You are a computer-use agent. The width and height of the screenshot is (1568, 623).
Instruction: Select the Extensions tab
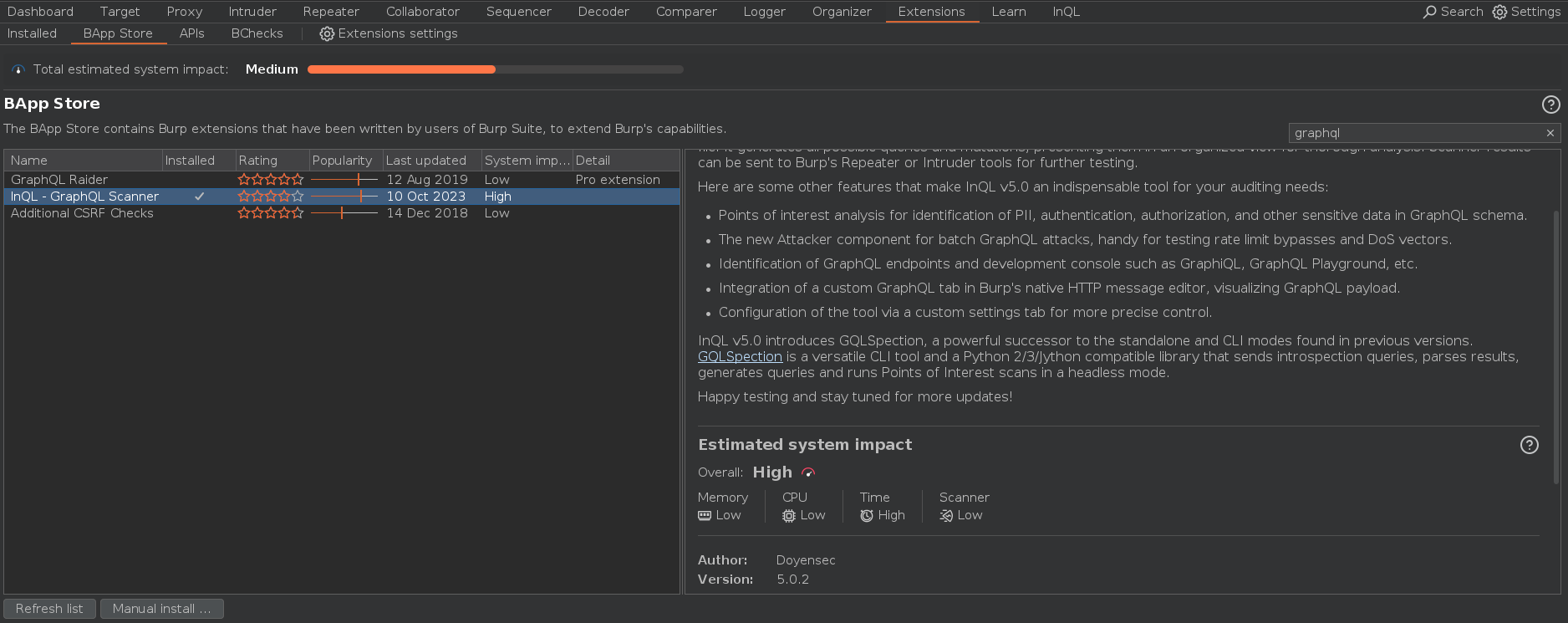pyautogui.click(x=931, y=12)
